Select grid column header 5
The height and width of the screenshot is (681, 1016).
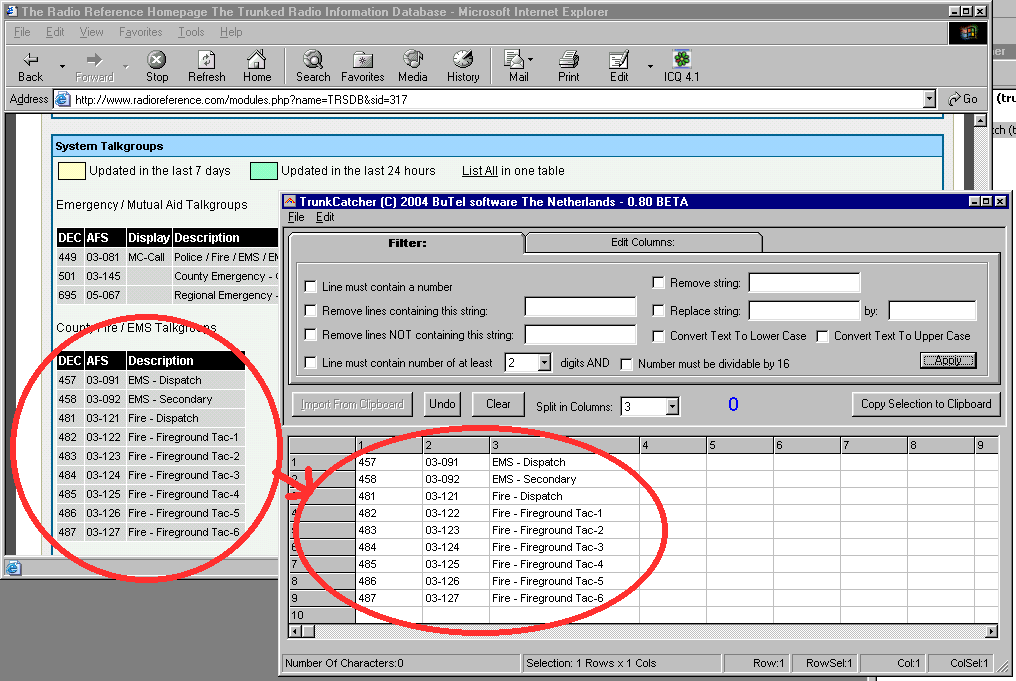[x=739, y=445]
